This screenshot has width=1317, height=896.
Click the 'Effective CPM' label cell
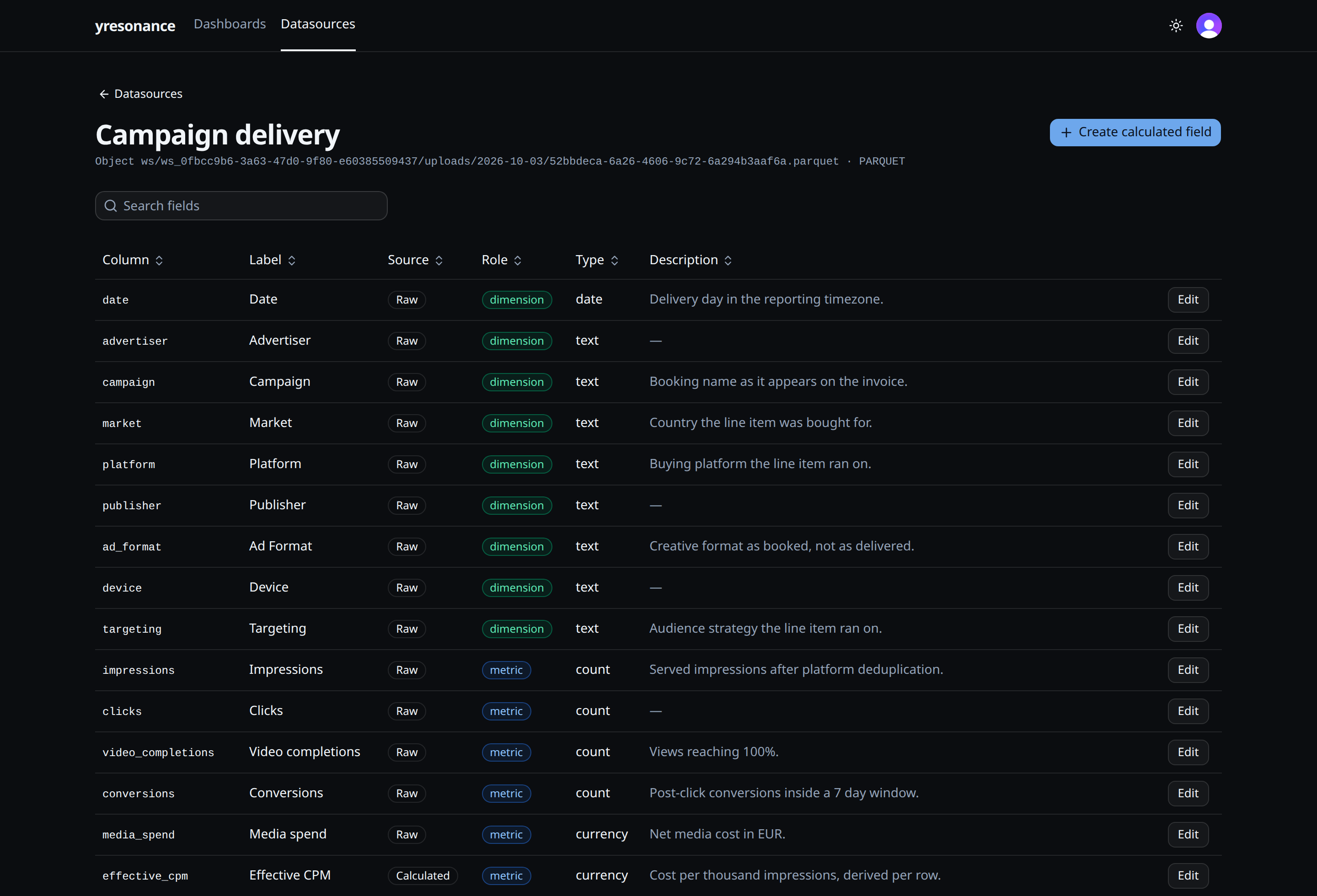[289, 875]
